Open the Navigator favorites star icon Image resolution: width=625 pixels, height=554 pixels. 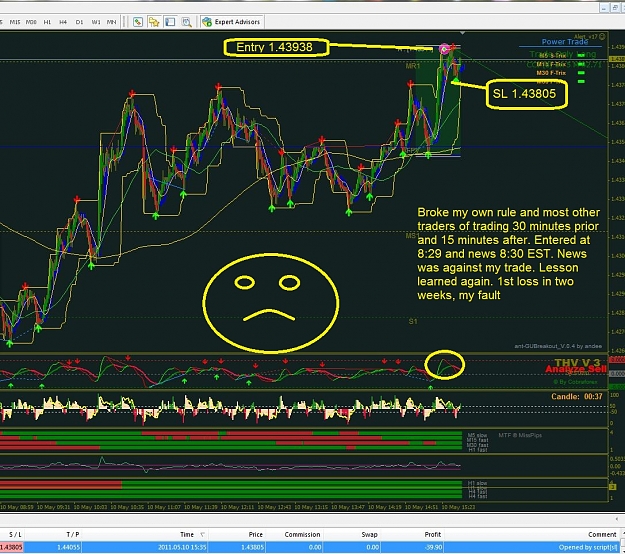[x=154, y=22]
